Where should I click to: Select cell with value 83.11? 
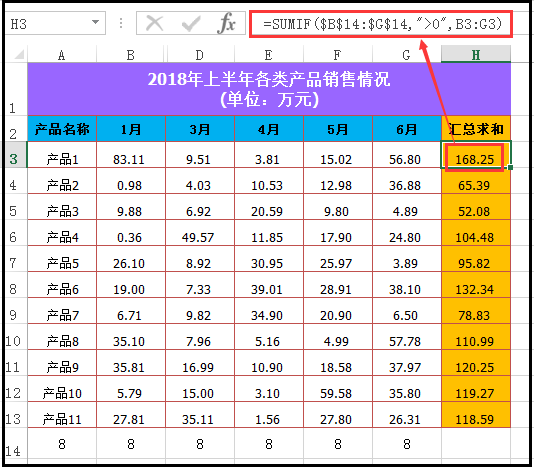(131, 155)
